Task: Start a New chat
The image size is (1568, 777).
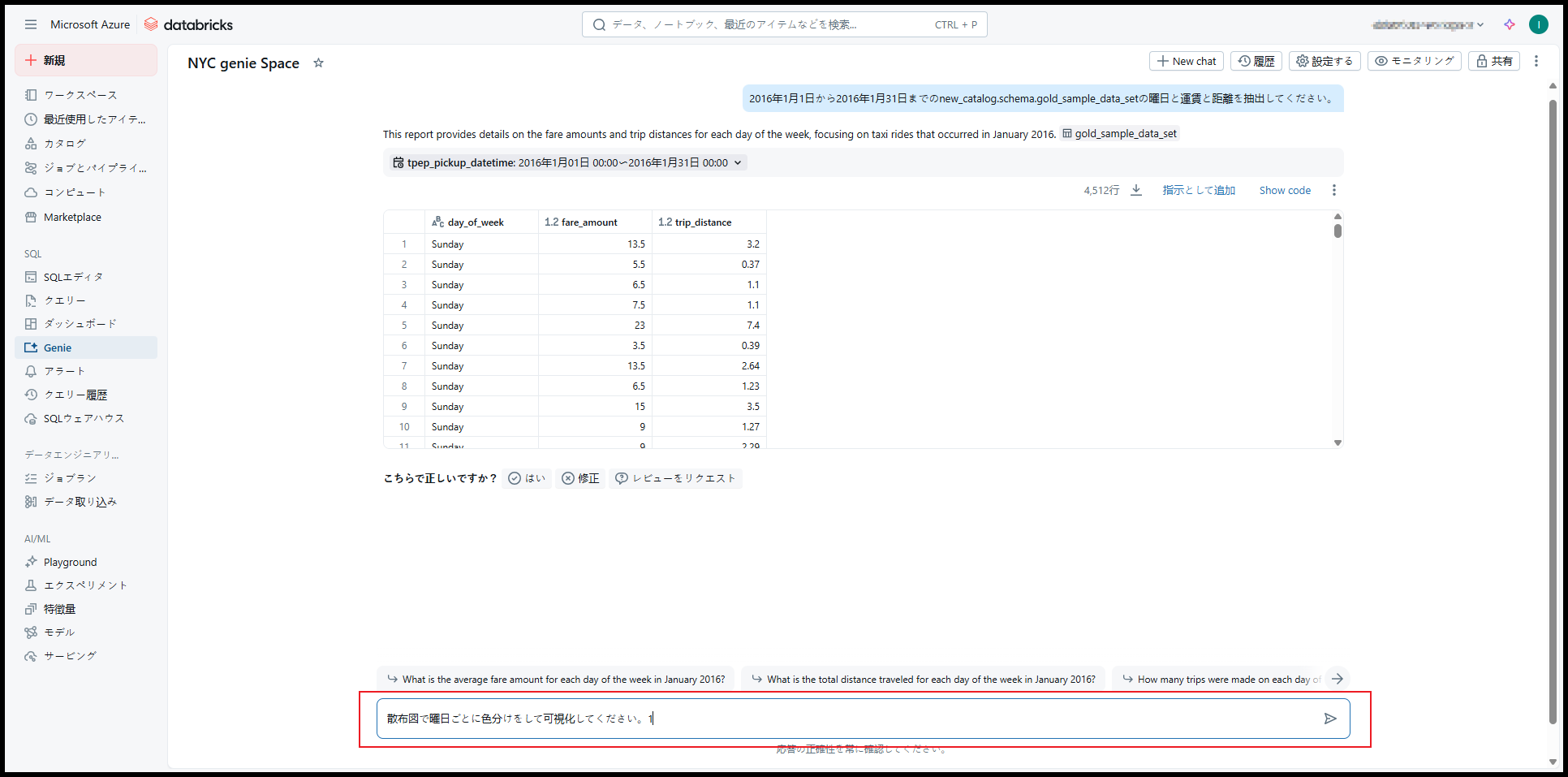Action: click(x=1187, y=61)
